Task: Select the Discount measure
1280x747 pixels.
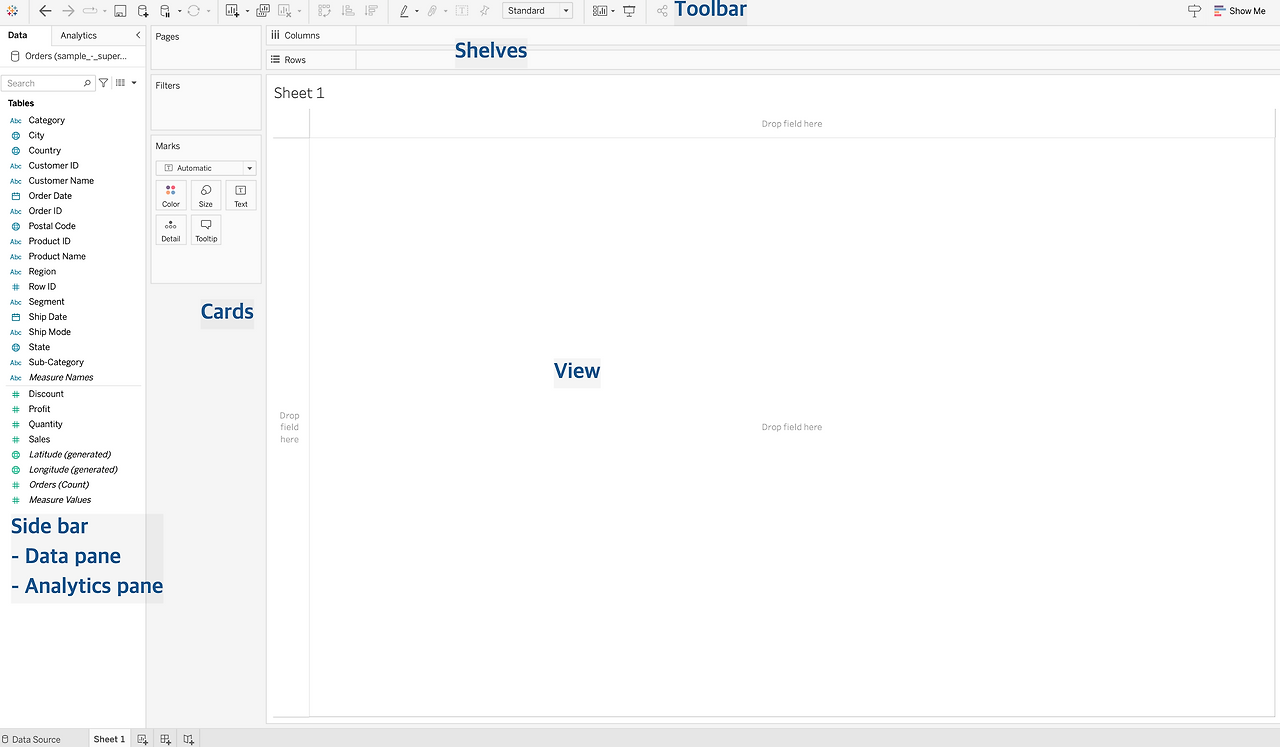Action: pyautogui.click(x=46, y=394)
